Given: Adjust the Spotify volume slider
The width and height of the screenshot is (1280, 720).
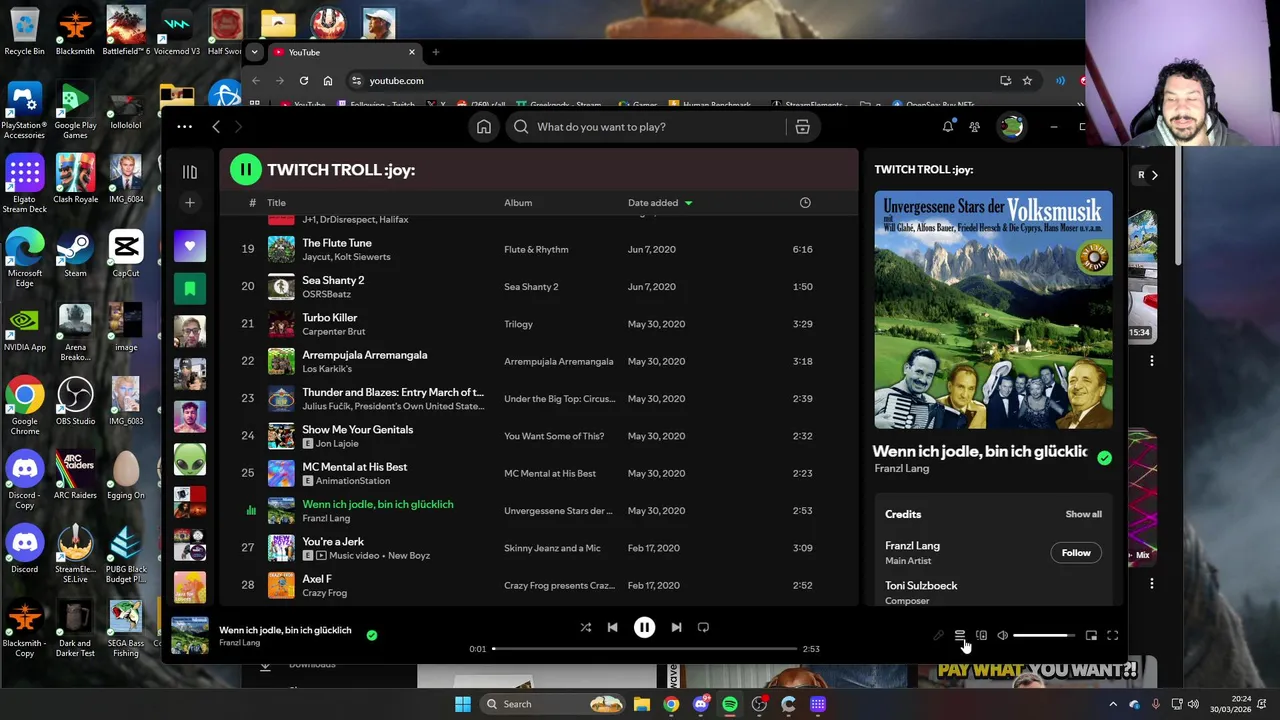Looking at the screenshot, I should 1044,635.
